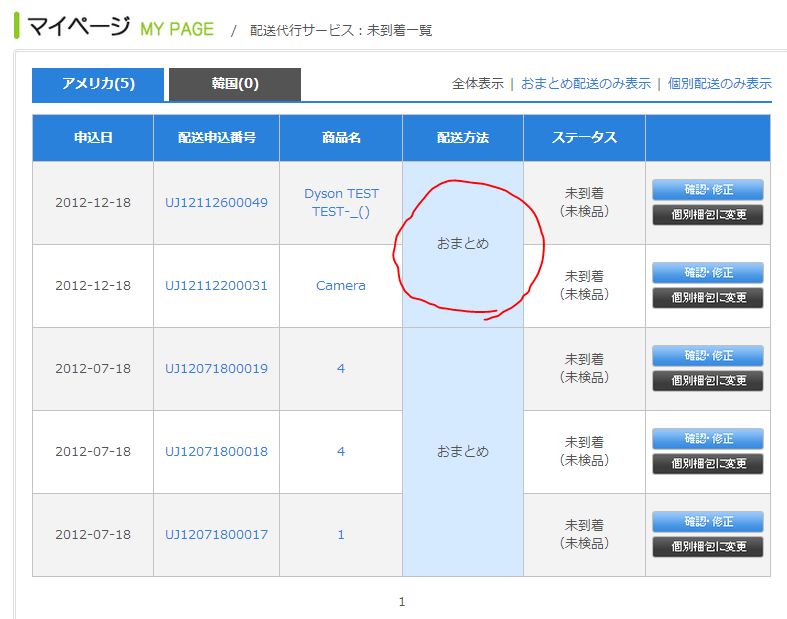Click おまとめ cell beside the Camera row
787x619 pixels.
[x=463, y=244]
